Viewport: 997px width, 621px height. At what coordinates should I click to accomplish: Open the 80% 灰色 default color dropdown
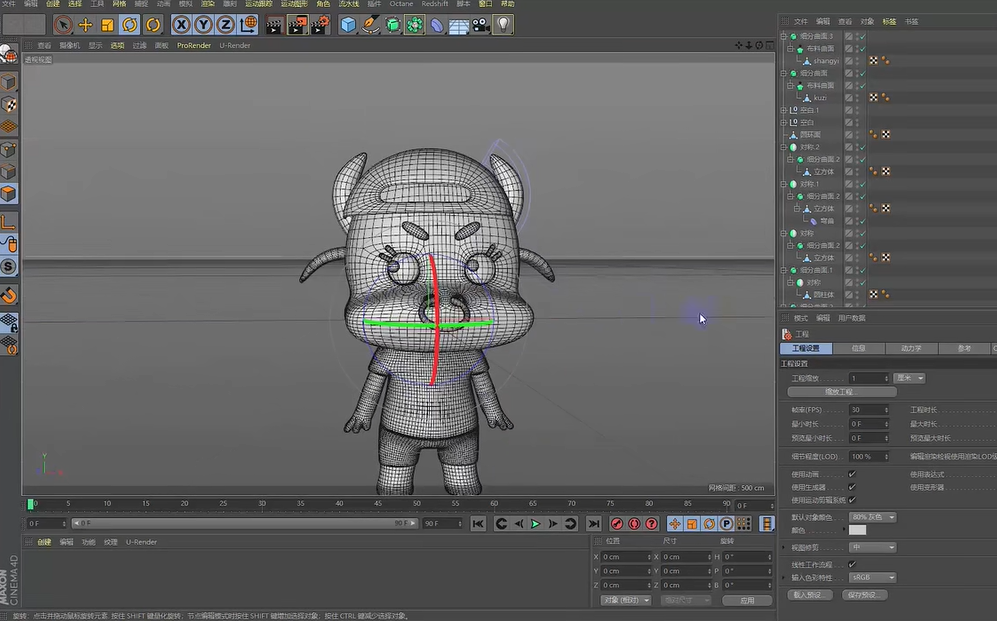[873, 517]
